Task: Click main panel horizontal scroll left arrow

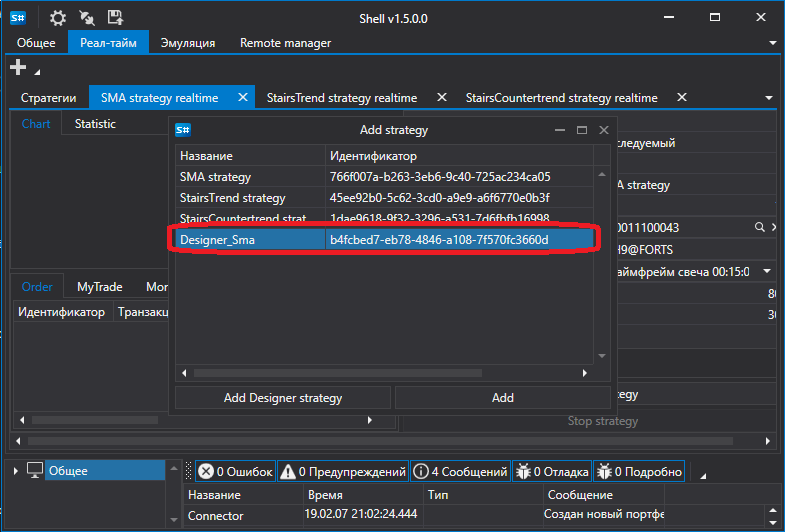Action: [x=19, y=441]
